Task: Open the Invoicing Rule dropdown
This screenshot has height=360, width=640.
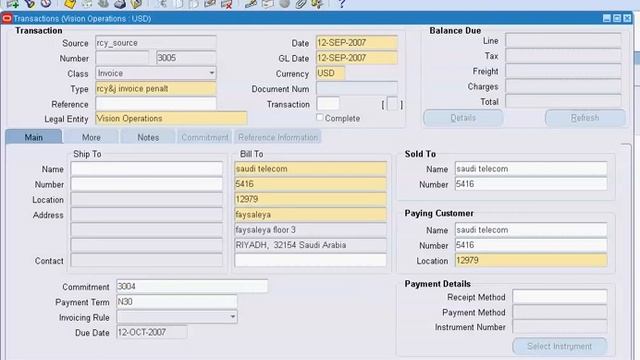Action: click(233, 317)
